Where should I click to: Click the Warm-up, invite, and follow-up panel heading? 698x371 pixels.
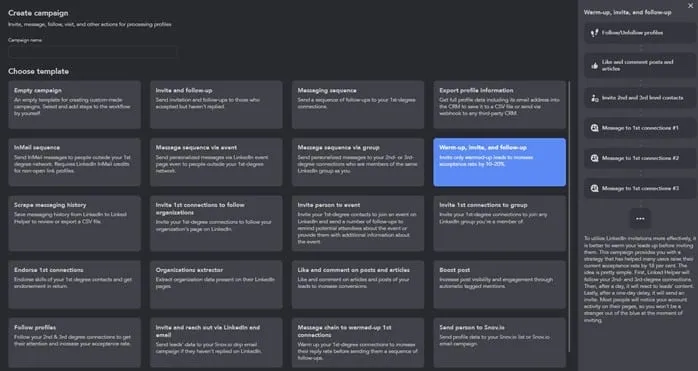pos(628,12)
